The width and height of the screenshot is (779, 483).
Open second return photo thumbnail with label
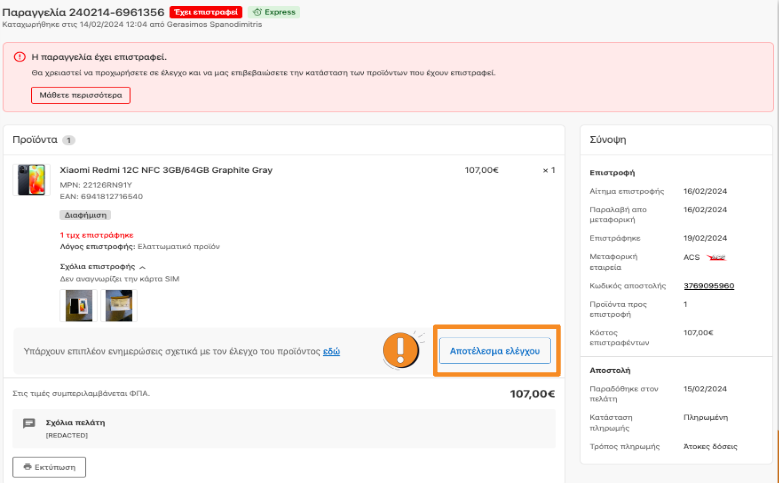(x=119, y=306)
